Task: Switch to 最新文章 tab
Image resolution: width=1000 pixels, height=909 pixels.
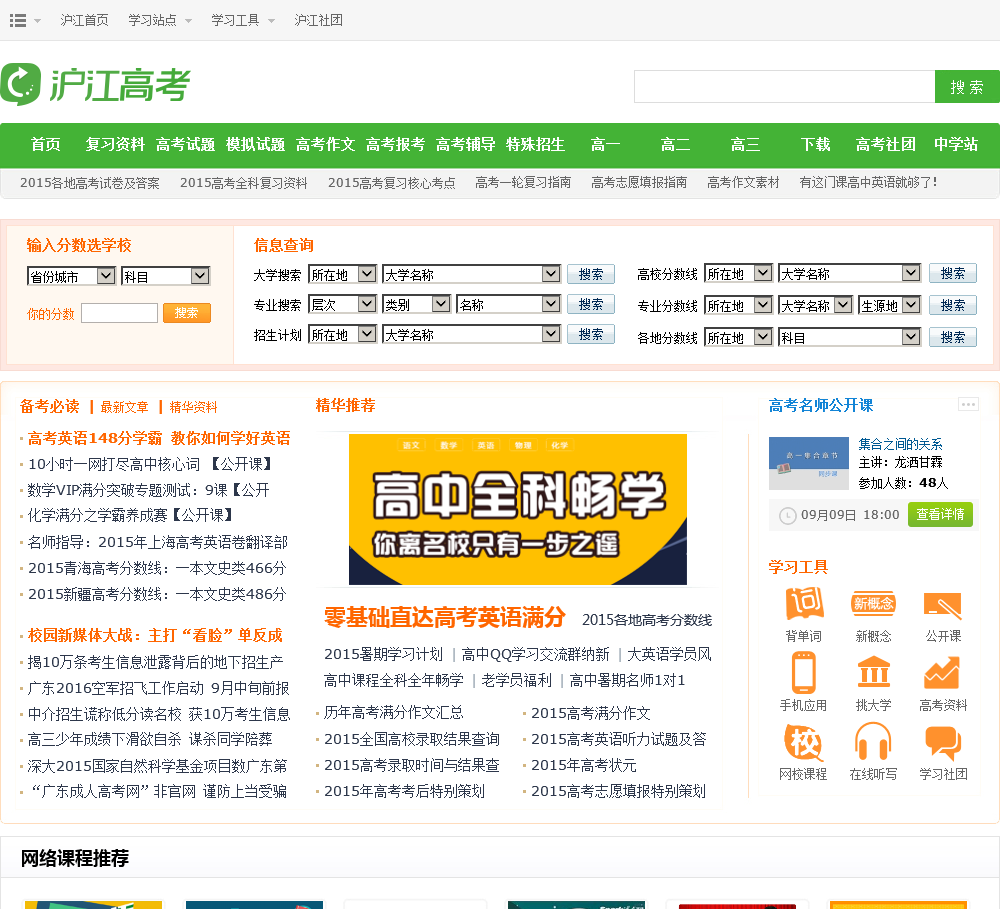Action: (124, 407)
